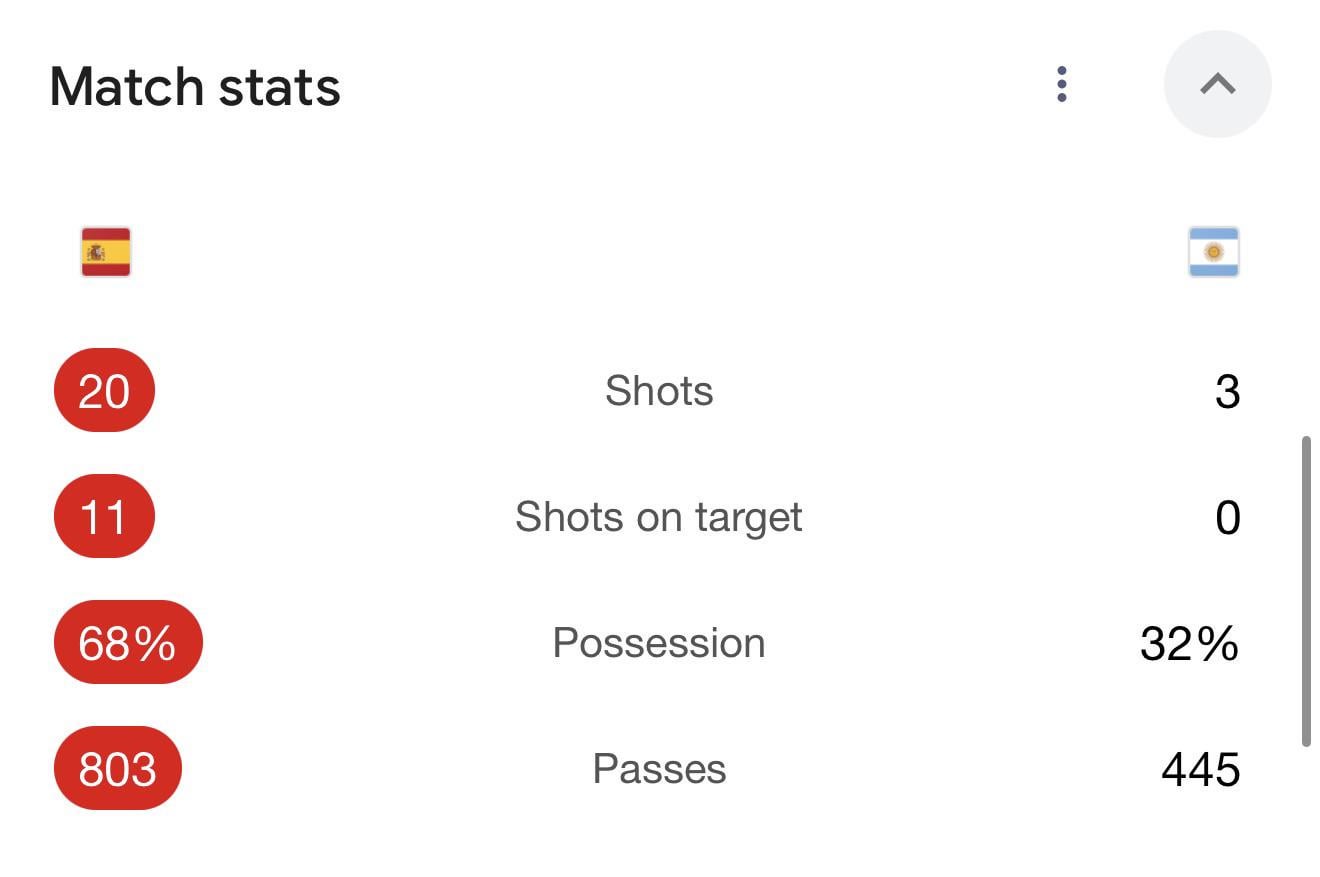Click the vertical scrollbar on the right

[x=1306, y=591]
